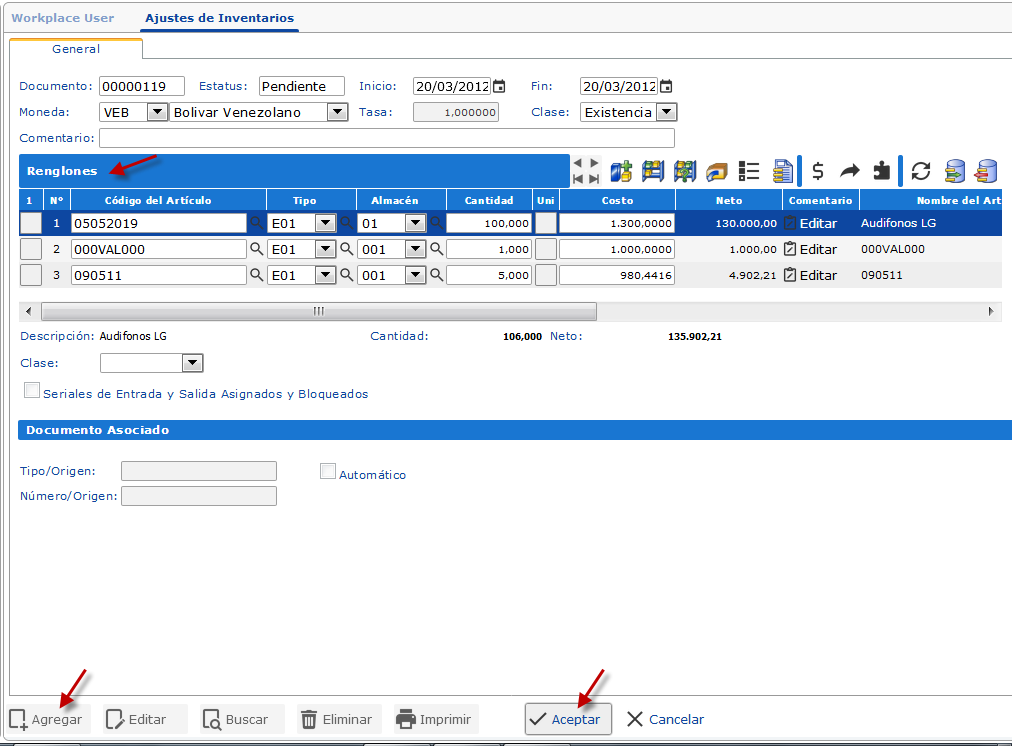1012x746 pixels.
Task: Click the bulleted list icon in Renglones toolbar
Action: [749, 171]
